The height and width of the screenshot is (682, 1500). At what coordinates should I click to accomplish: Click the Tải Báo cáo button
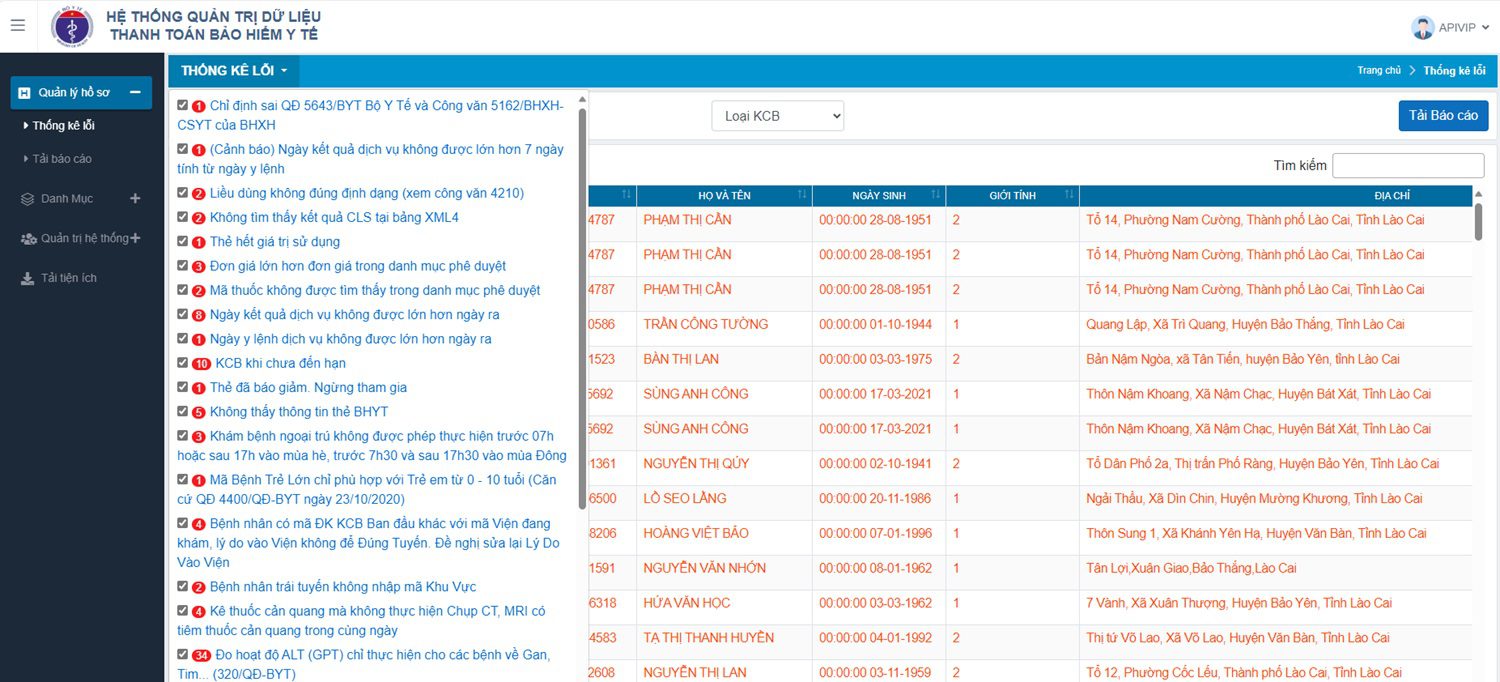pyautogui.click(x=1442, y=116)
